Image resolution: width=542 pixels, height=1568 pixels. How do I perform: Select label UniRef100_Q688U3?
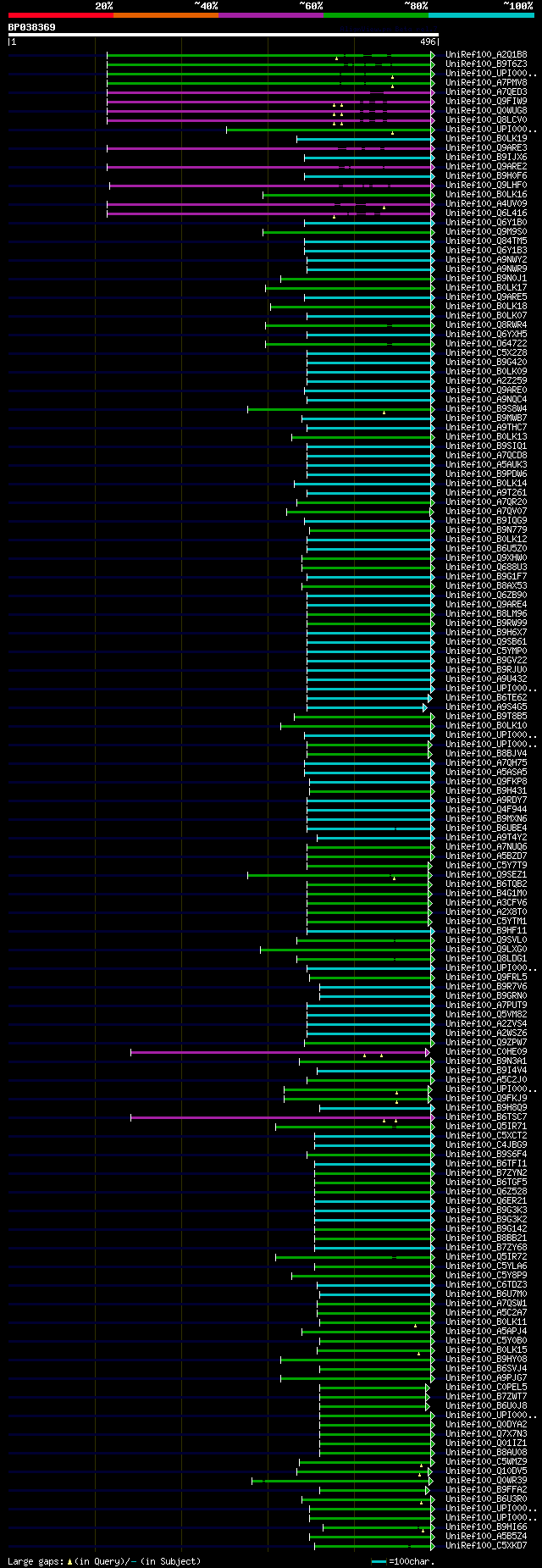pos(486,568)
